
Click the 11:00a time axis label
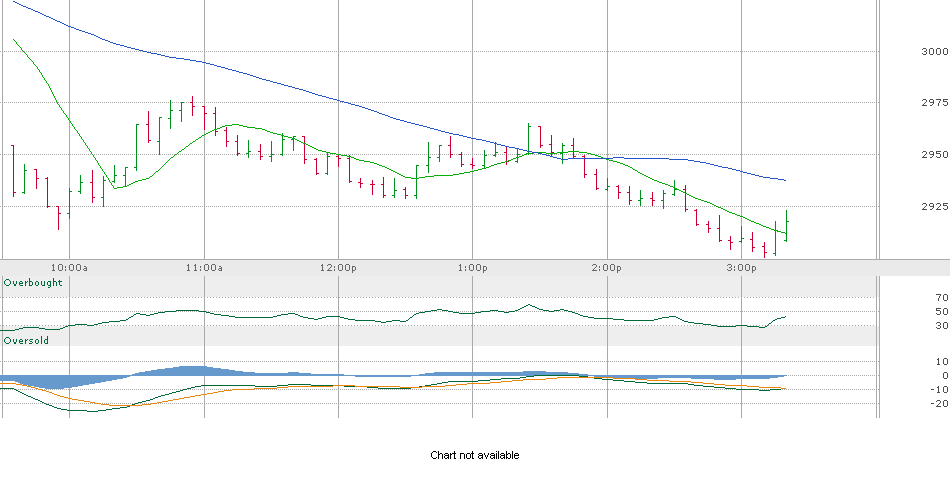point(204,268)
